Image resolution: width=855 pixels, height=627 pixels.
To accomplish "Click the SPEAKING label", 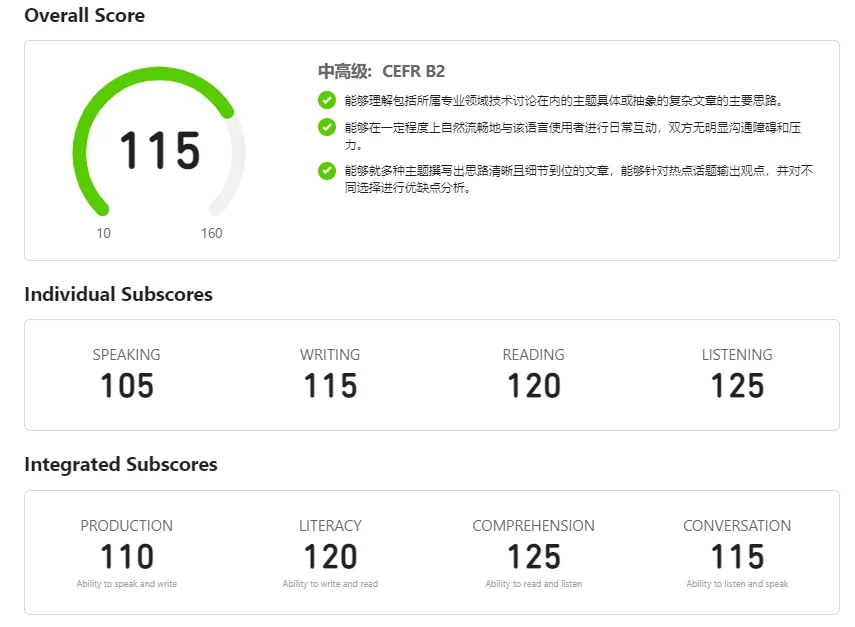I will (127, 355).
